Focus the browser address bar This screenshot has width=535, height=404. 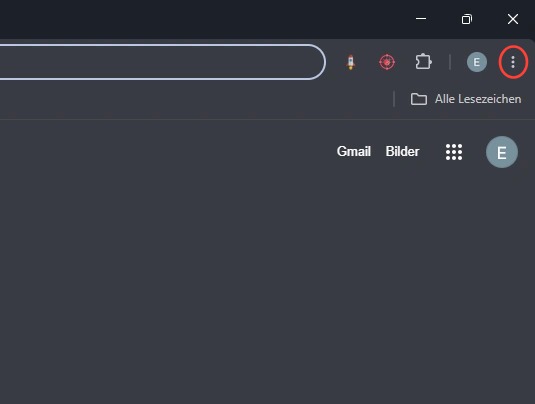160,62
